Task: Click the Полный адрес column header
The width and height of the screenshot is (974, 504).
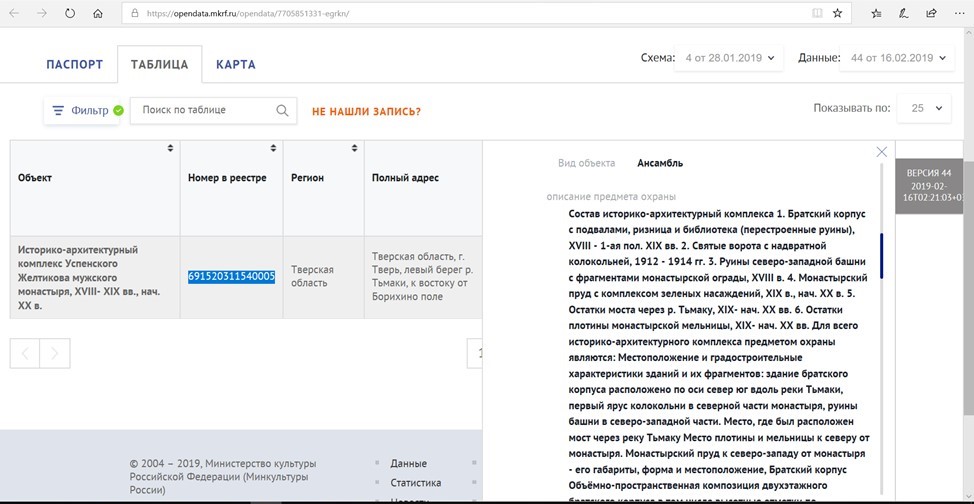Action: click(405, 178)
